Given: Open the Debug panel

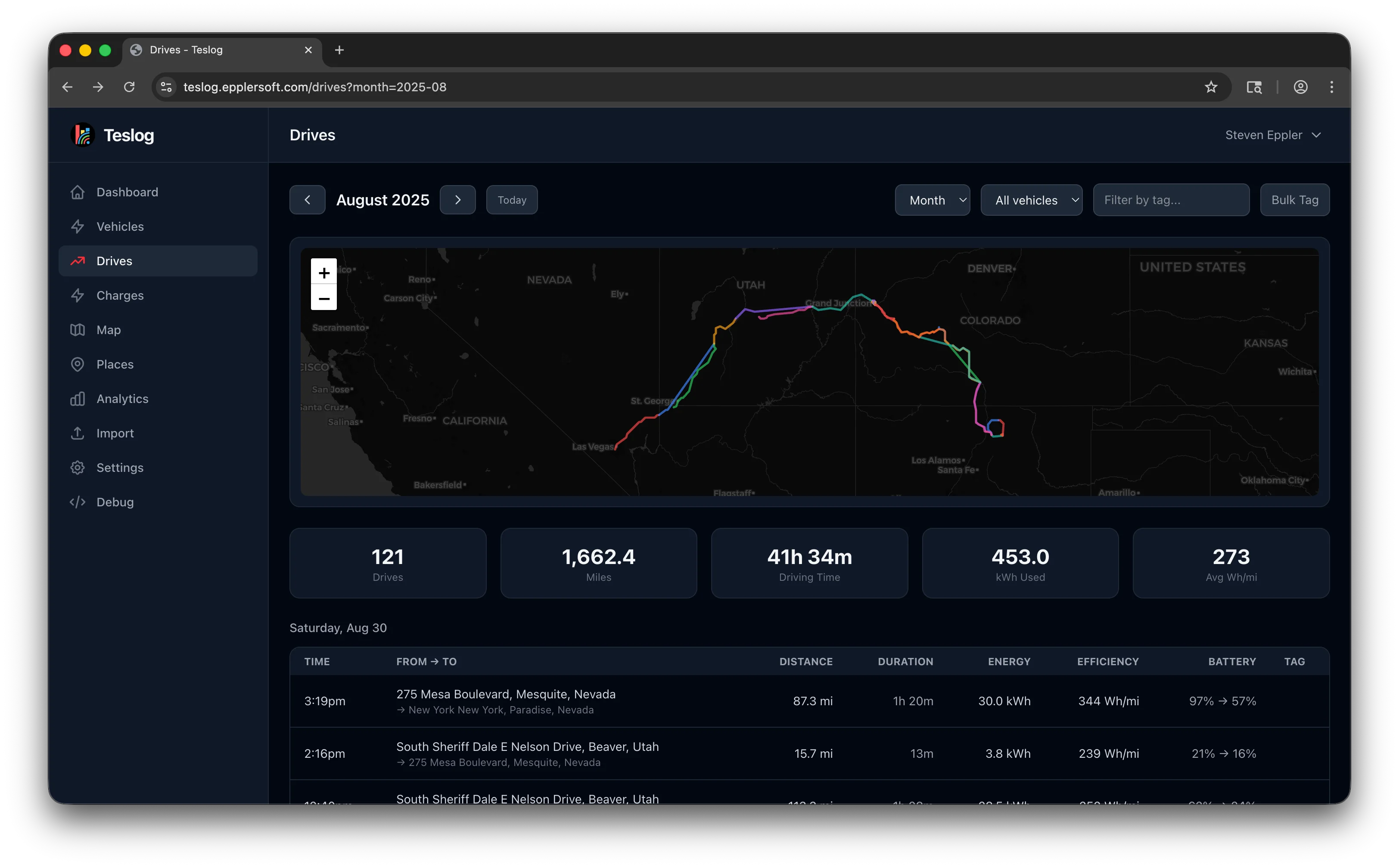Looking at the screenshot, I should tap(116, 502).
